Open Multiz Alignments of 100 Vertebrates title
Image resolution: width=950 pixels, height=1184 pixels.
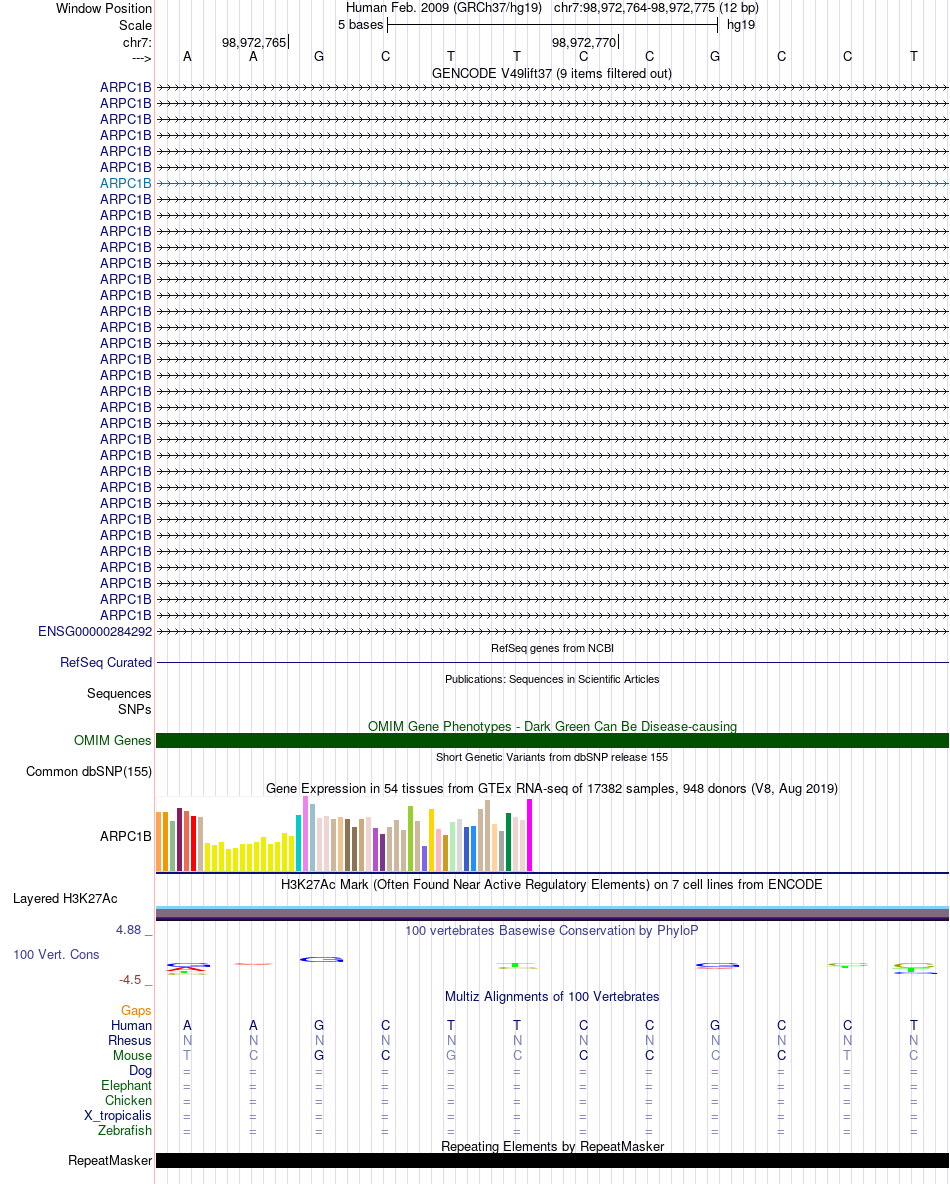coord(552,997)
